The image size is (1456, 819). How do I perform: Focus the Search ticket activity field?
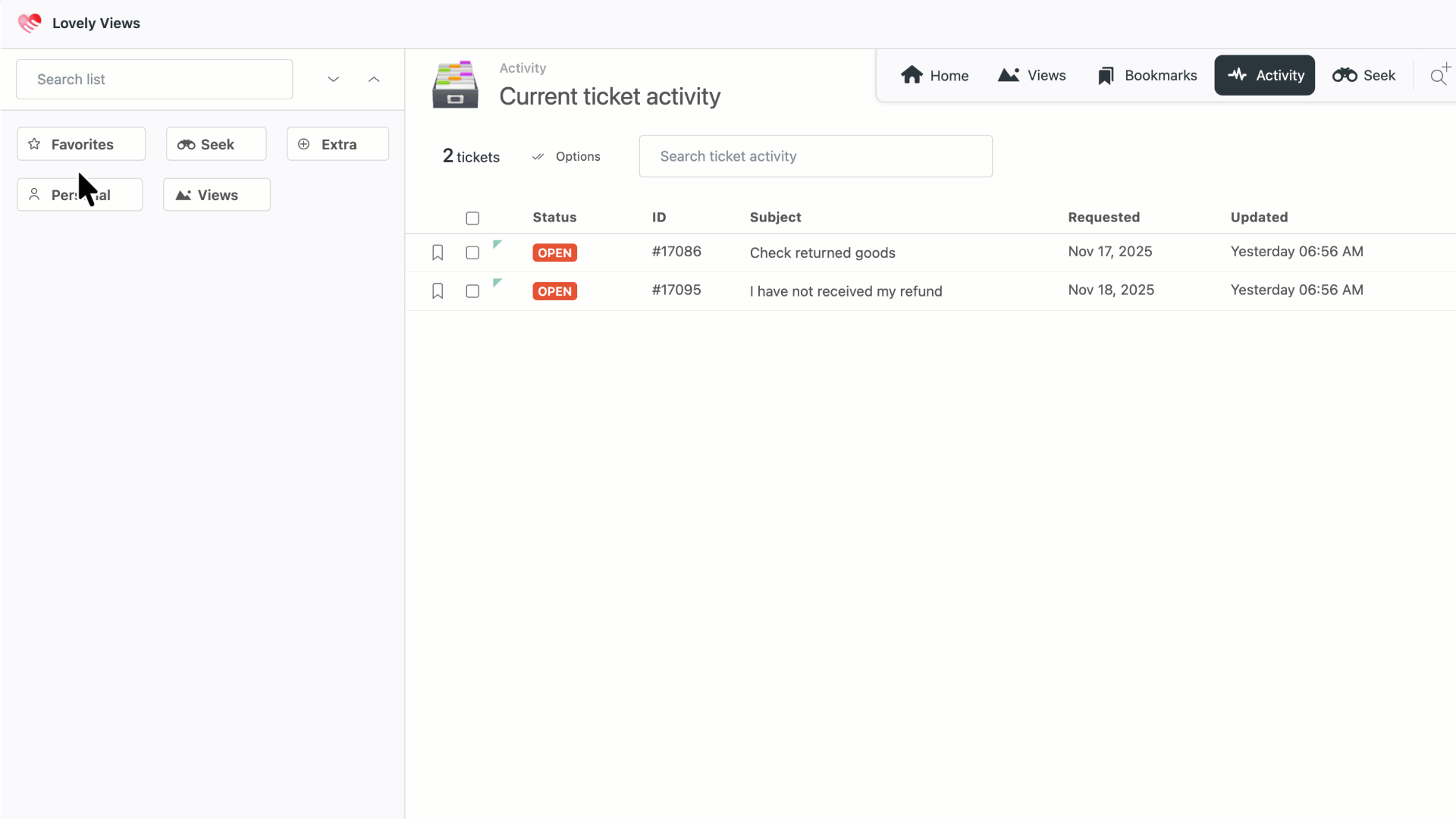click(x=815, y=156)
